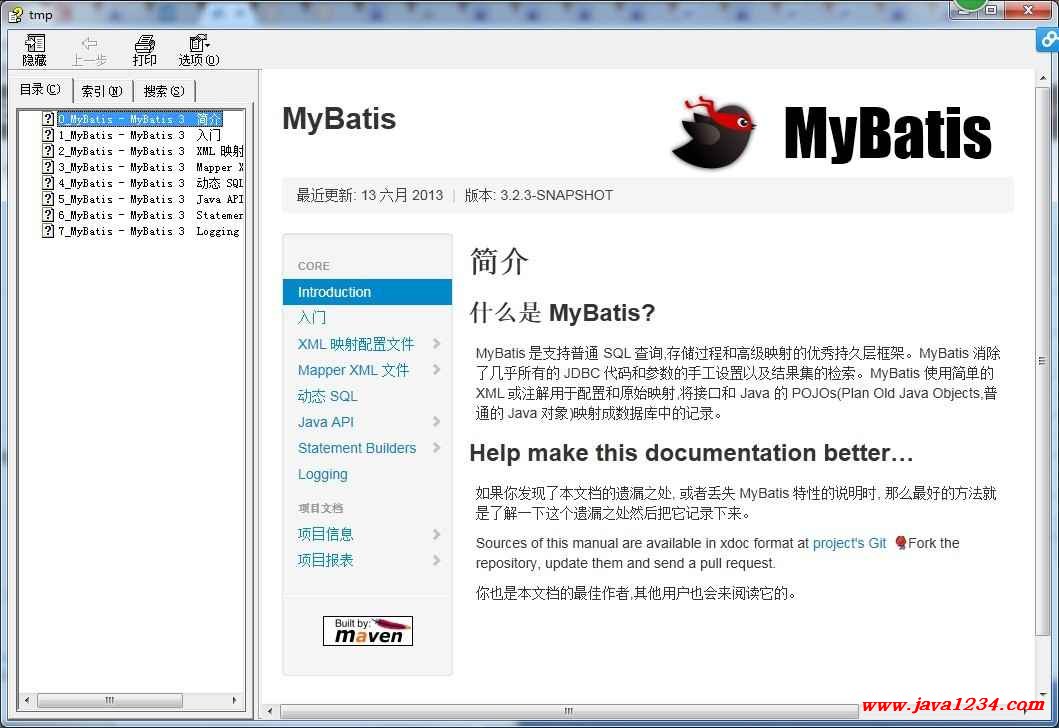Viewport: 1059px width, 728px height.
Task: Click the help page icon beside 2_MyBatis XML 映射
Action: (48, 151)
